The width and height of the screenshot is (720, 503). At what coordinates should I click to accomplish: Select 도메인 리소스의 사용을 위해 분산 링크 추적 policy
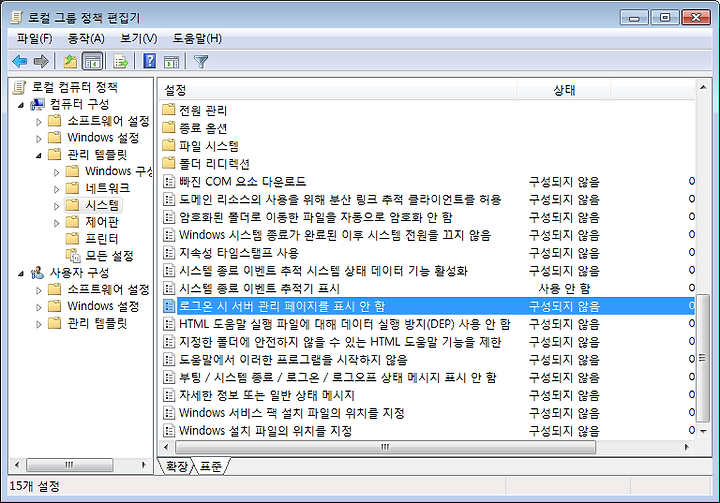click(340, 199)
